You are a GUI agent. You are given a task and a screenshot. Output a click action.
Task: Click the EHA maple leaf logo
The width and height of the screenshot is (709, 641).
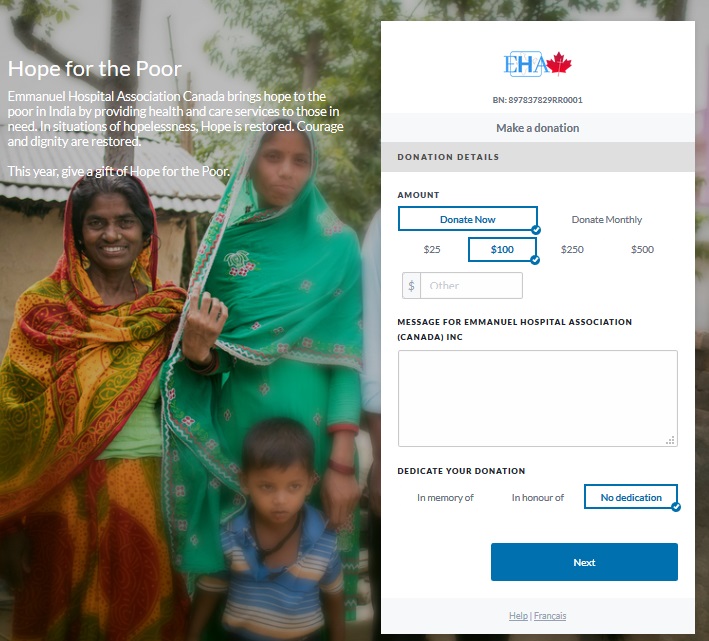pyautogui.click(x=538, y=64)
